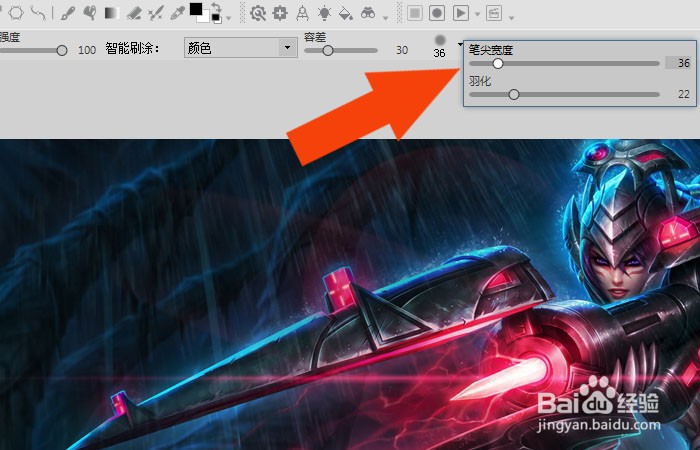Open the dropdown after clapperboard icon

(x=512, y=18)
